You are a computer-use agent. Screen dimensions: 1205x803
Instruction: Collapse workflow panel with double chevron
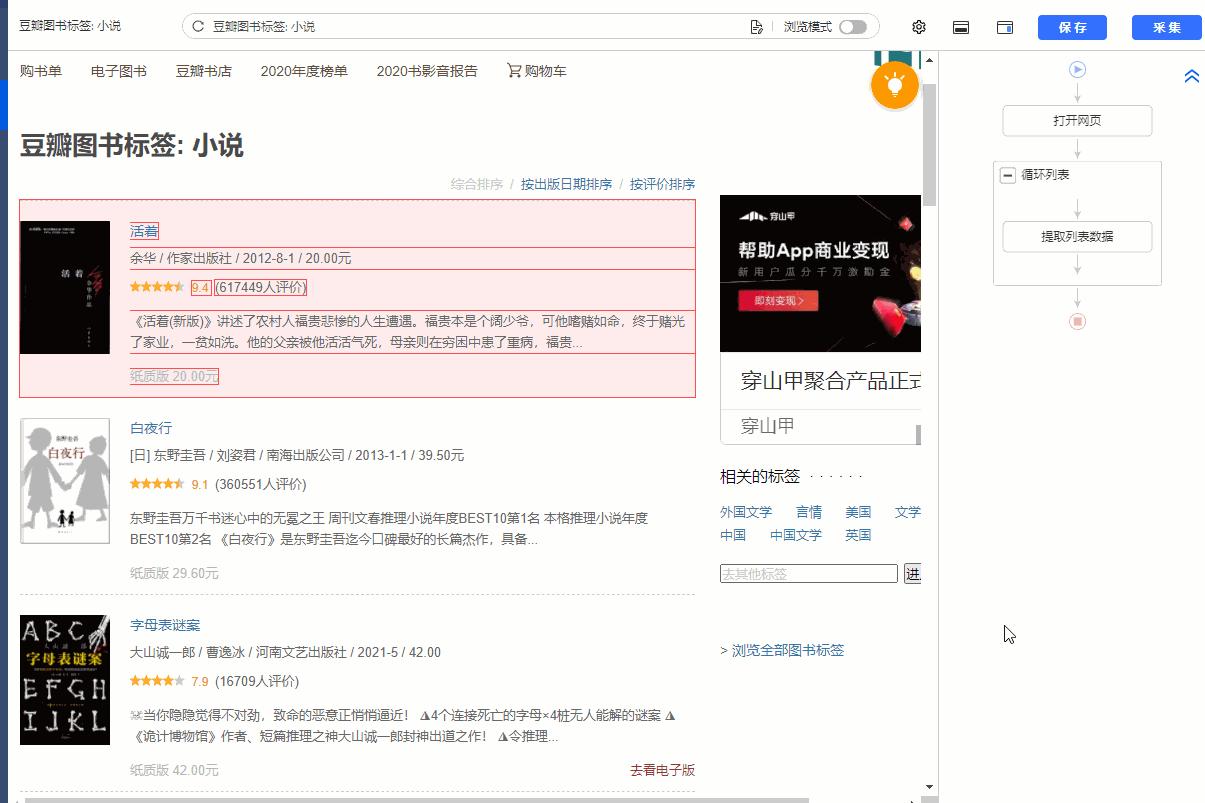(1191, 77)
